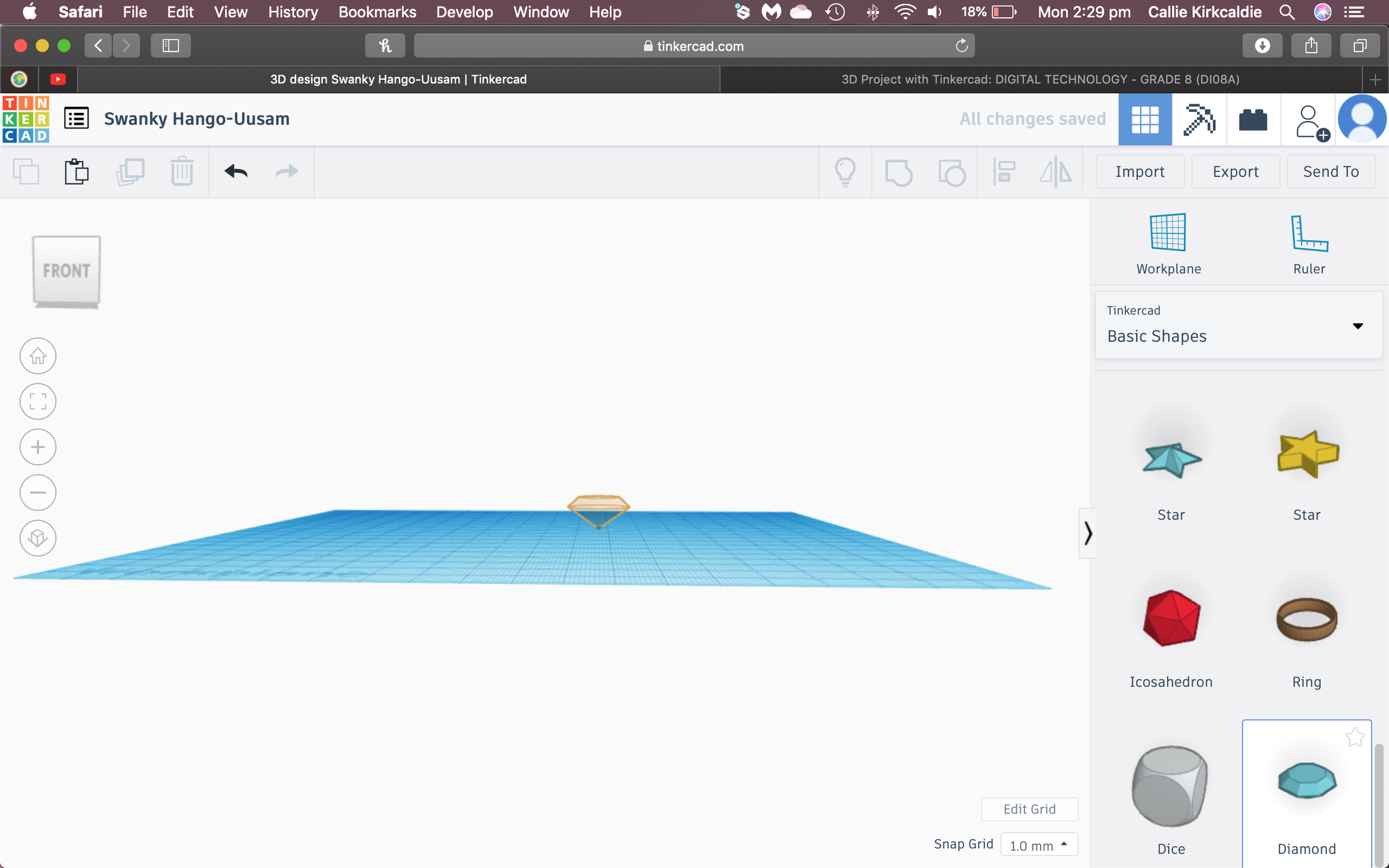Switch to 3D Project with Tinkercad tab

click(1040, 79)
